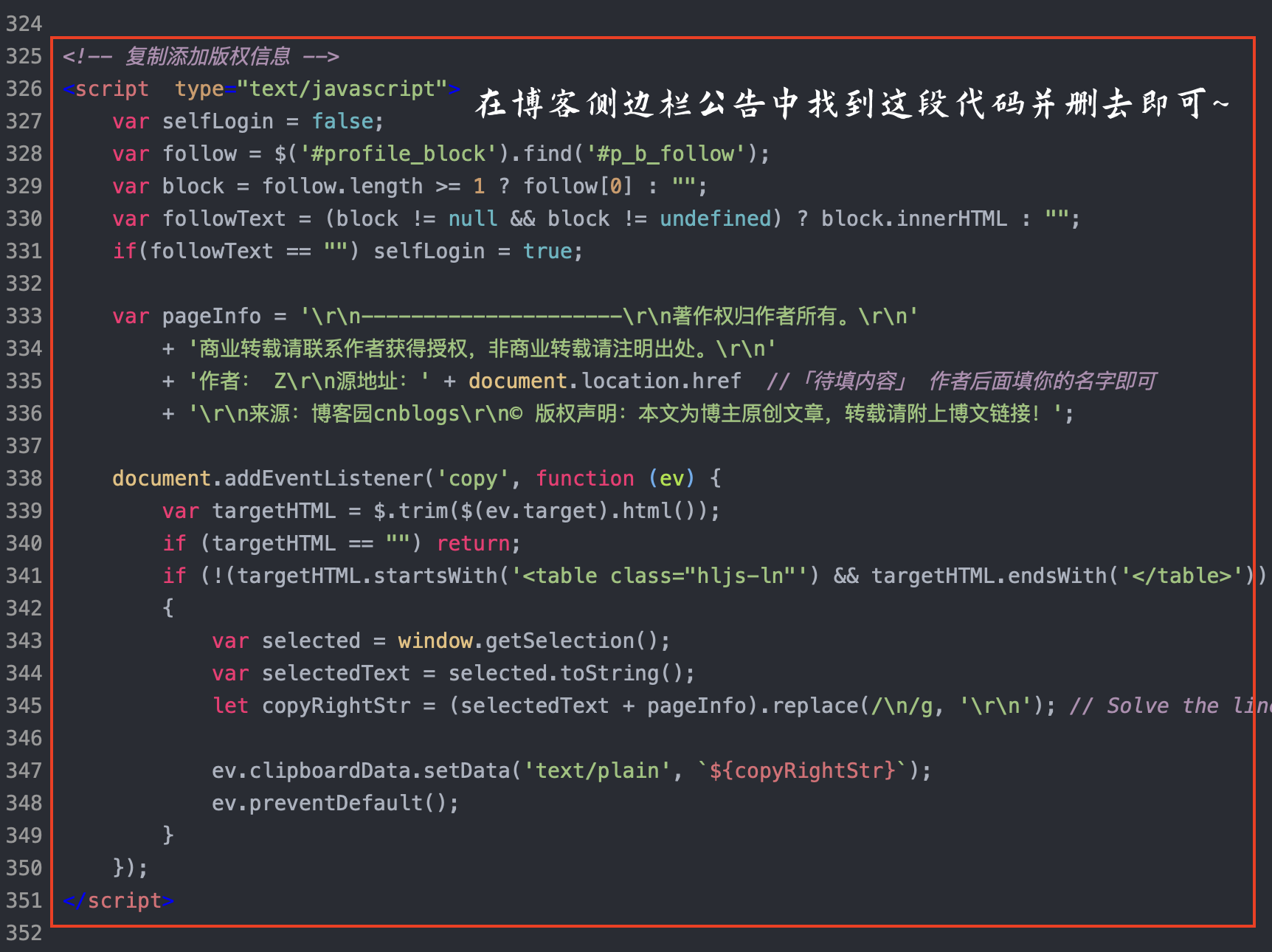Click the string '著作权归作者所有'

click(x=754, y=316)
